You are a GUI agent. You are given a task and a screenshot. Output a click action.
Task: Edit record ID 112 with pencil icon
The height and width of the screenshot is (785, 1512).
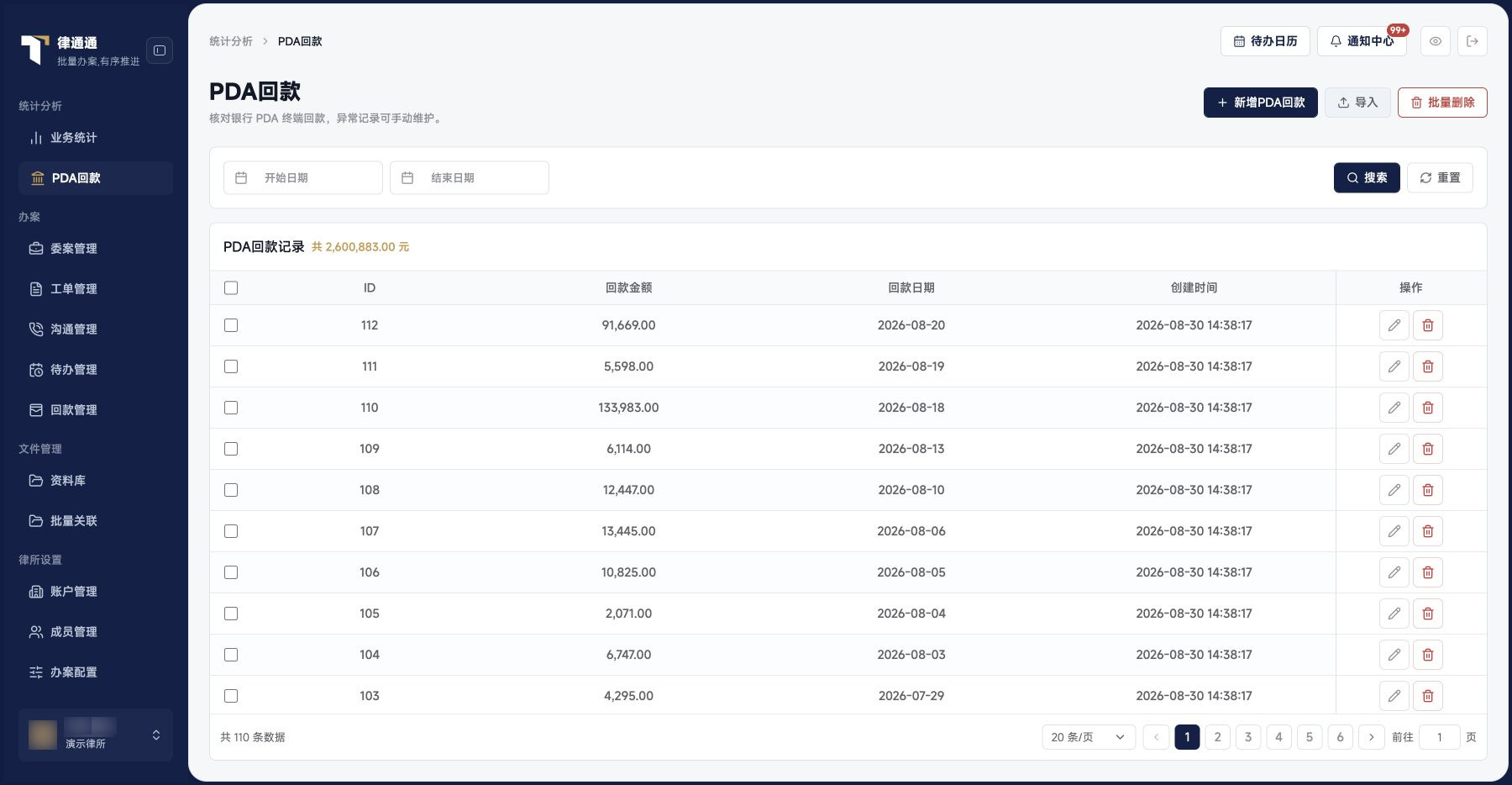click(1394, 325)
